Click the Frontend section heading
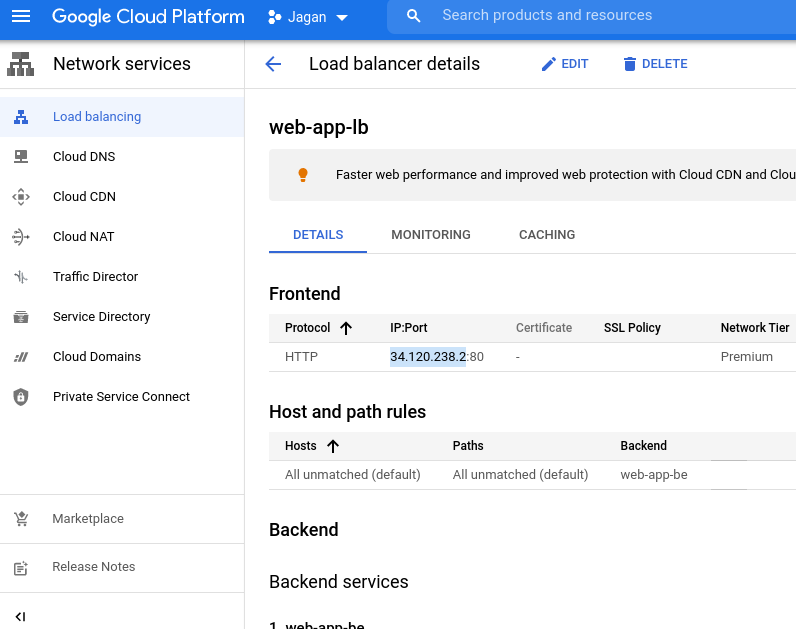 tap(305, 294)
